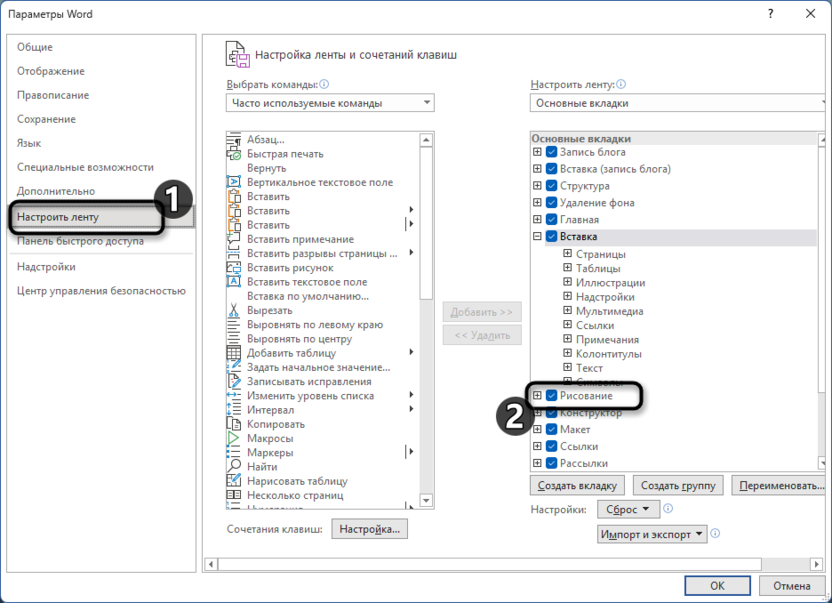Click the Macros play icon
832x603 pixels.
pos(233,438)
